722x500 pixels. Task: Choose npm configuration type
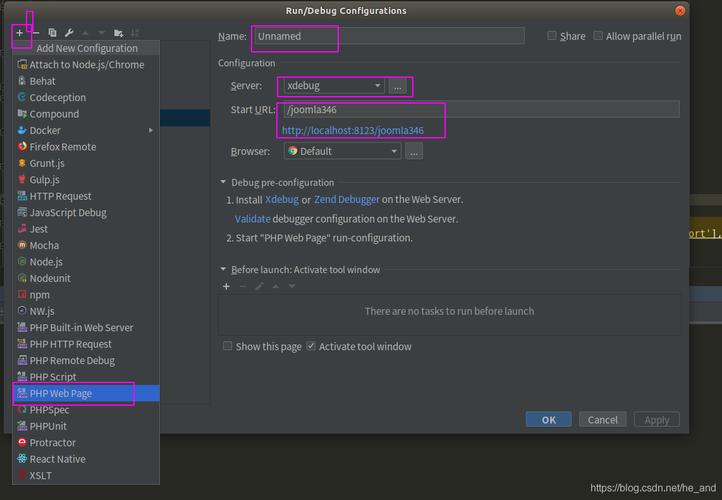(86, 295)
